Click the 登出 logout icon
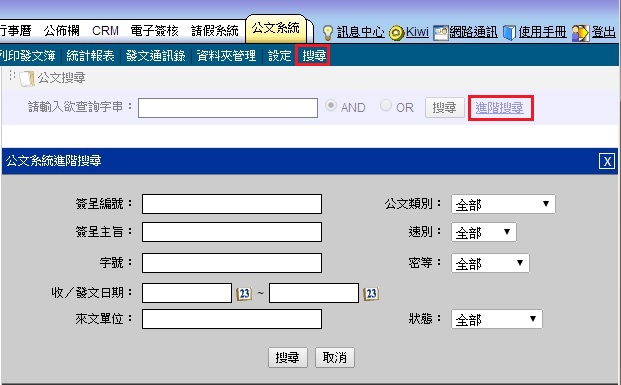 581,33
